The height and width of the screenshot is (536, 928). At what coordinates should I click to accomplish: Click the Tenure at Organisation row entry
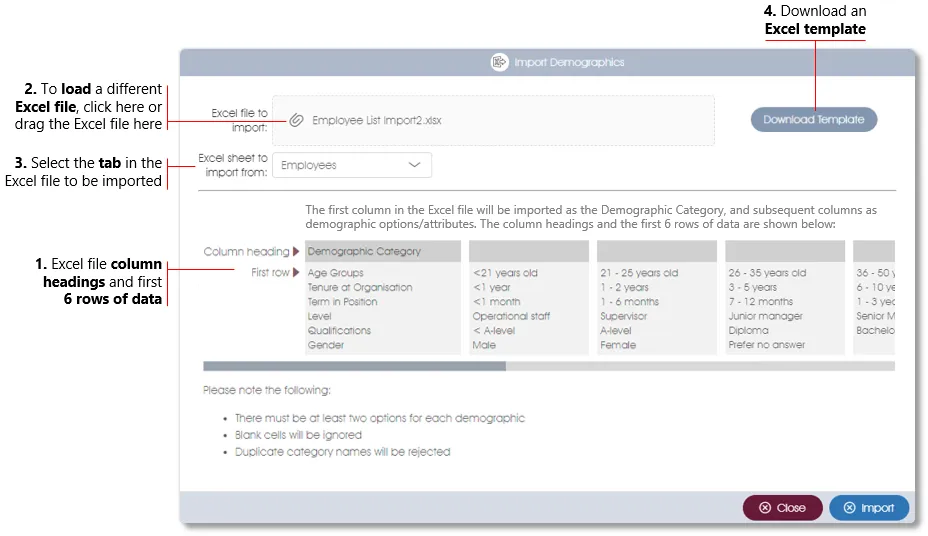360,287
